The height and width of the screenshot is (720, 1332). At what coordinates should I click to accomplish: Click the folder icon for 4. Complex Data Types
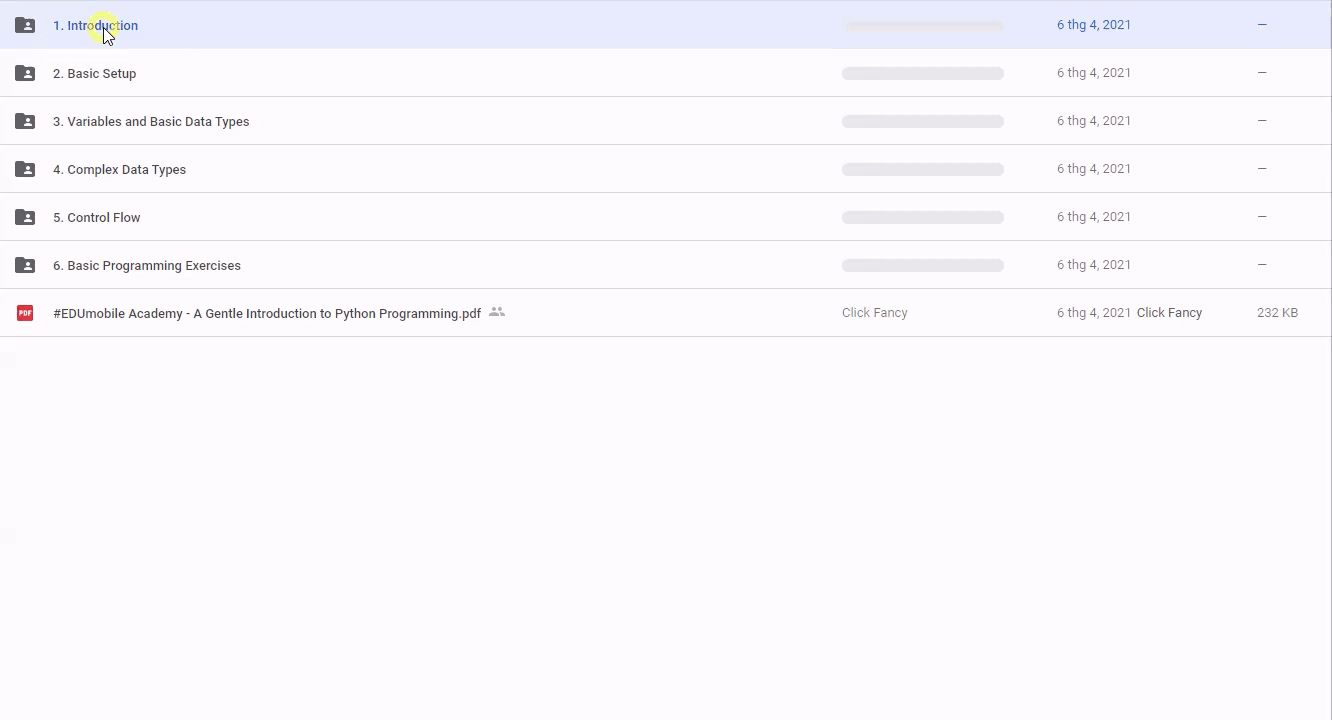(25, 169)
